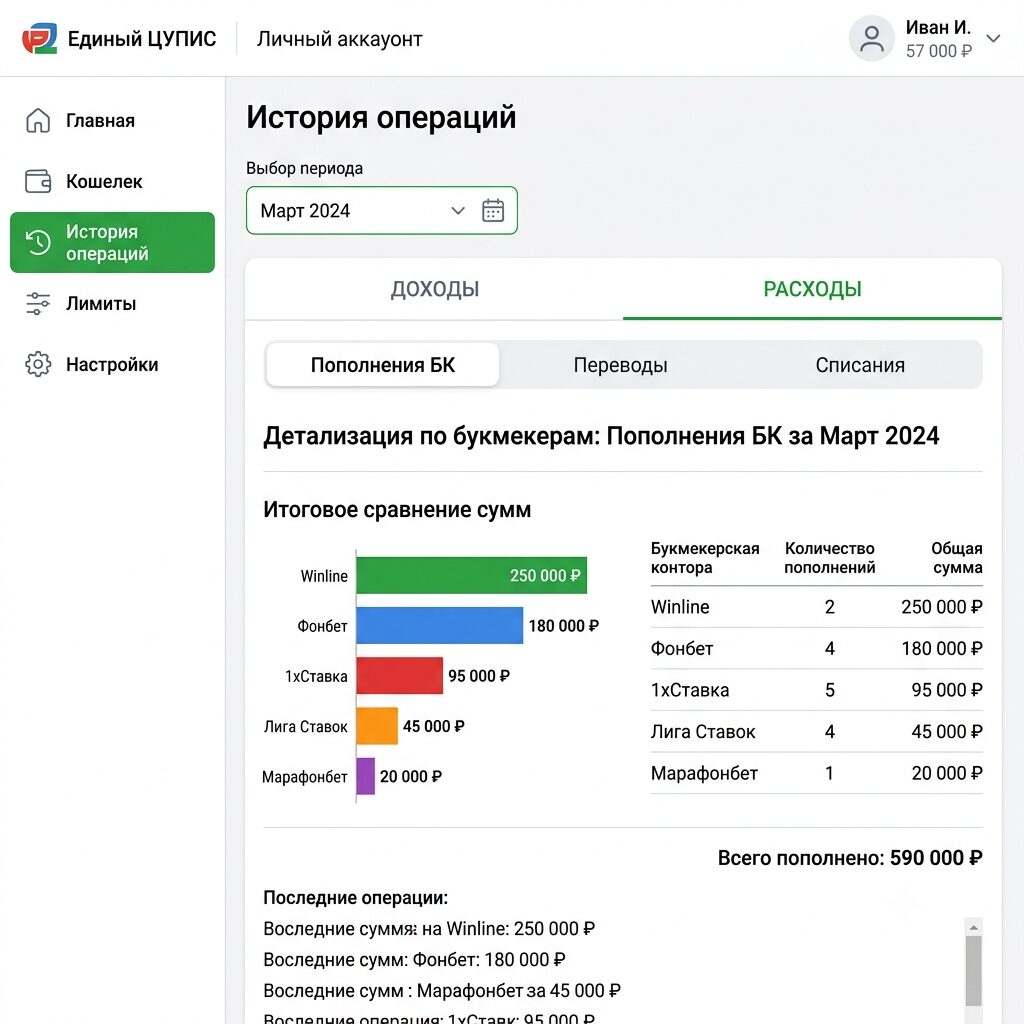Click the operations list scrollbar thumb
The width and height of the screenshot is (1024, 1024).
point(974,971)
